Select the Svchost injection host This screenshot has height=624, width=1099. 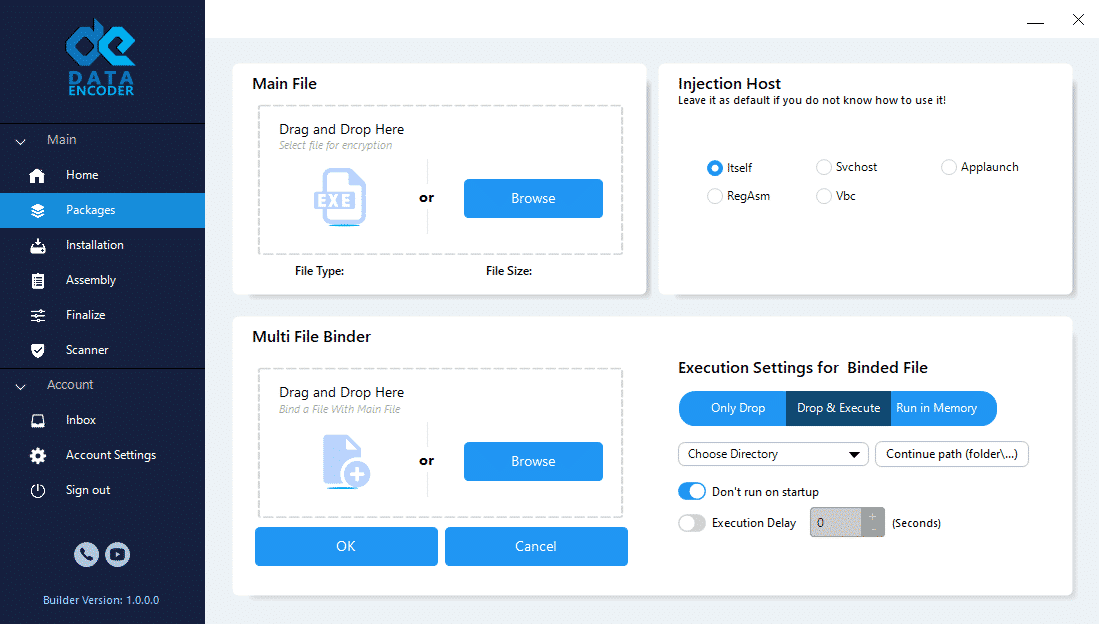[824, 167]
